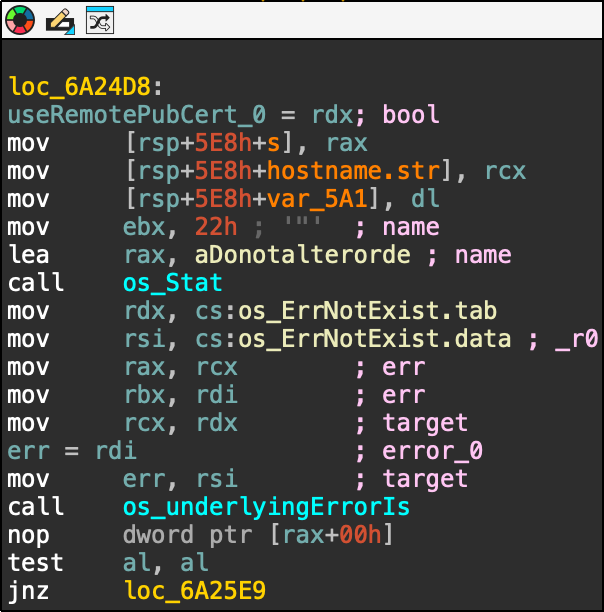Click the edit node pencil icon
Viewport: 604px width, 612px height.
coord(59,19)
